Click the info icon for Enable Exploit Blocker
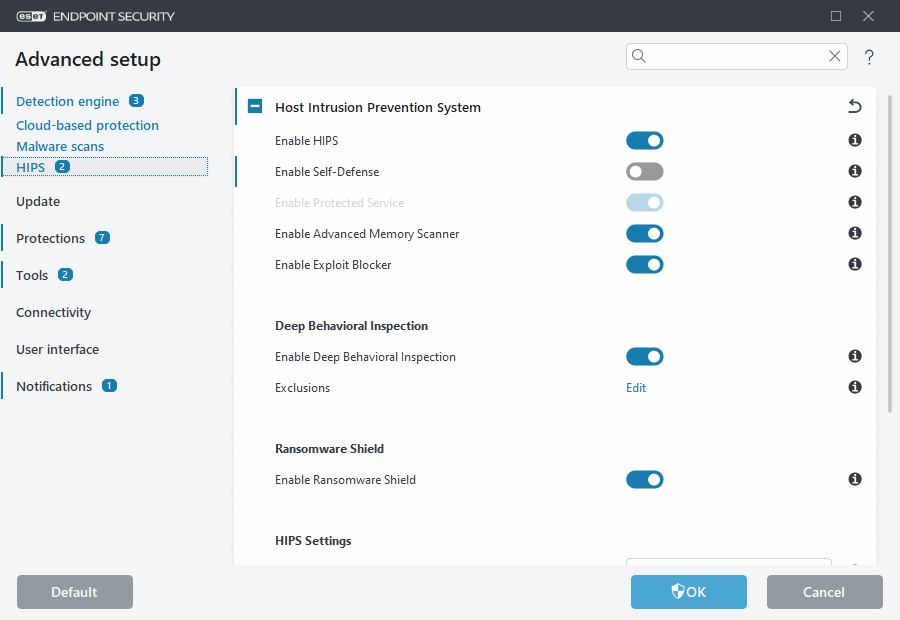The width and height of the screenshot is (900, 620). (855, 264)
